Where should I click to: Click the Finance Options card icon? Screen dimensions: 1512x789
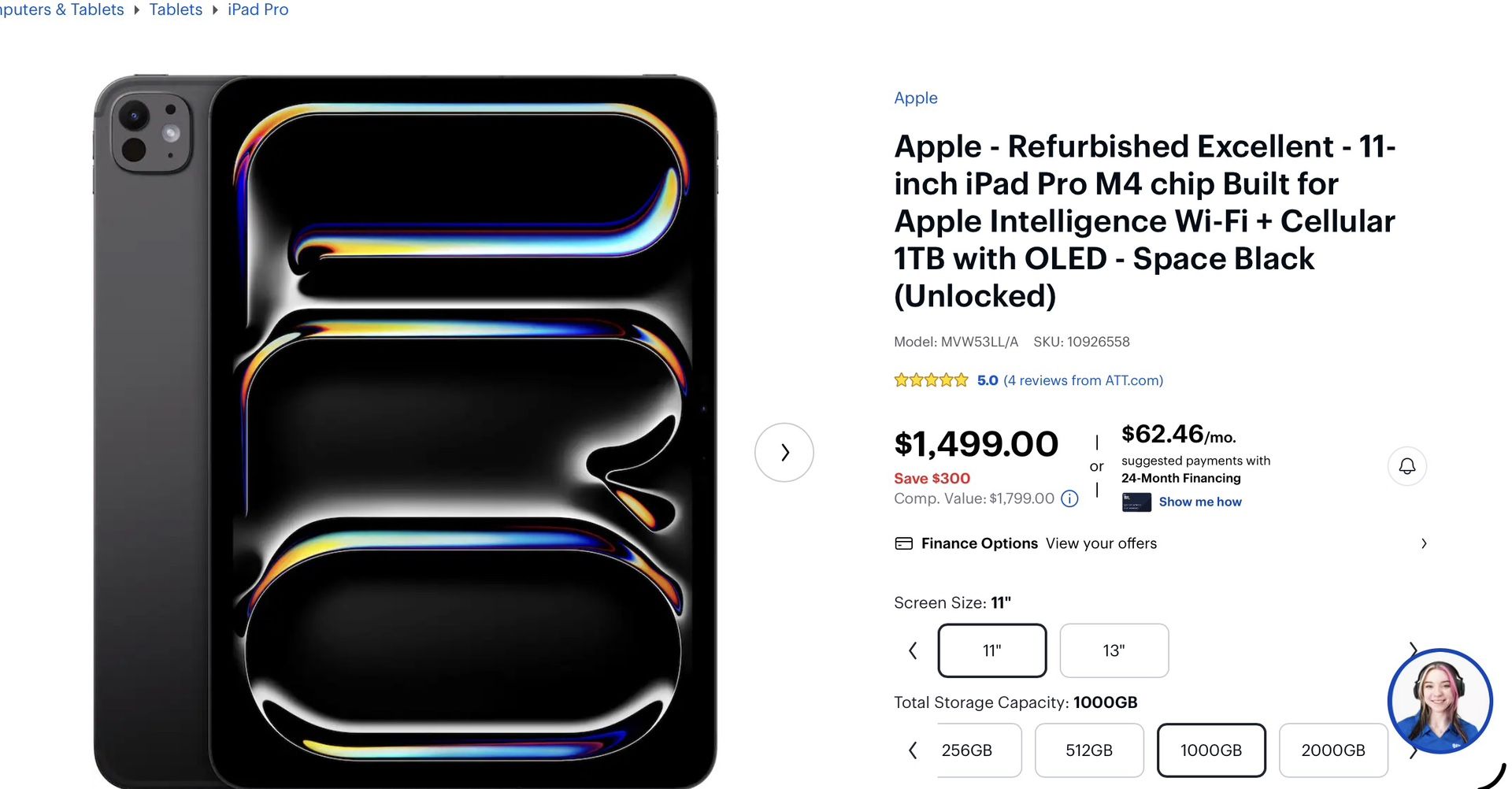point(902,543)
